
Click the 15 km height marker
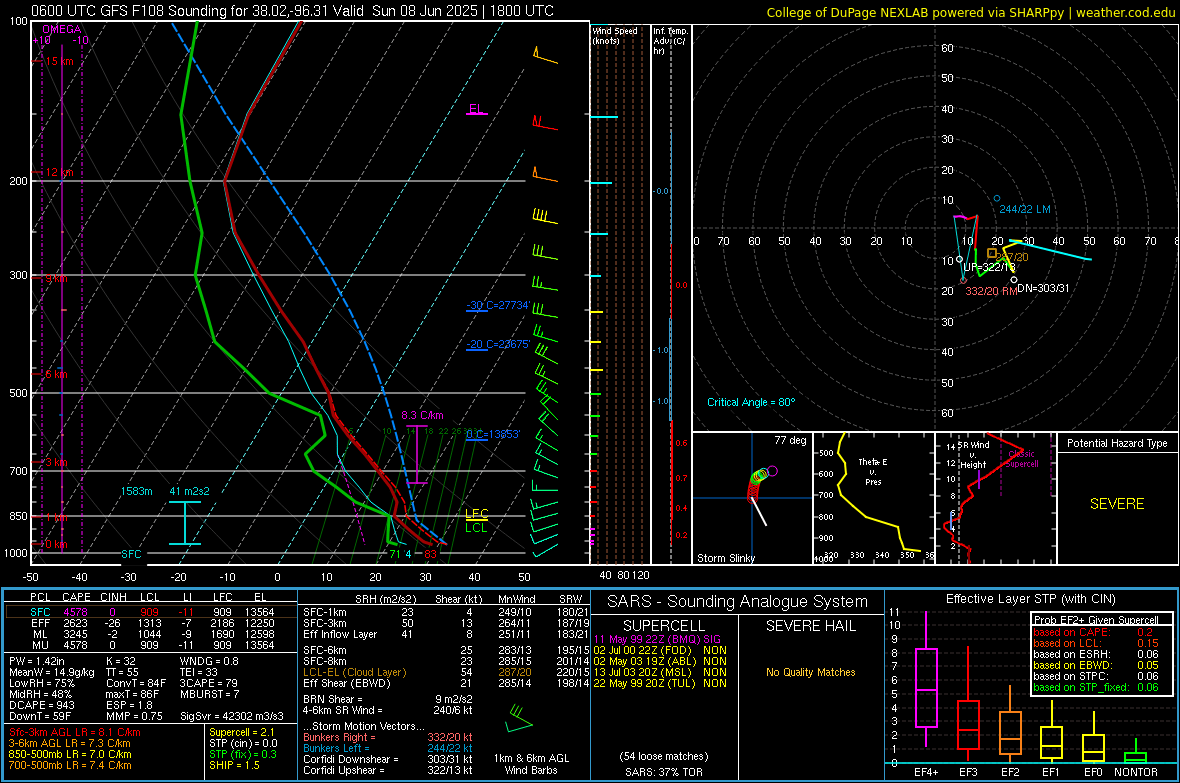[59, 61]
